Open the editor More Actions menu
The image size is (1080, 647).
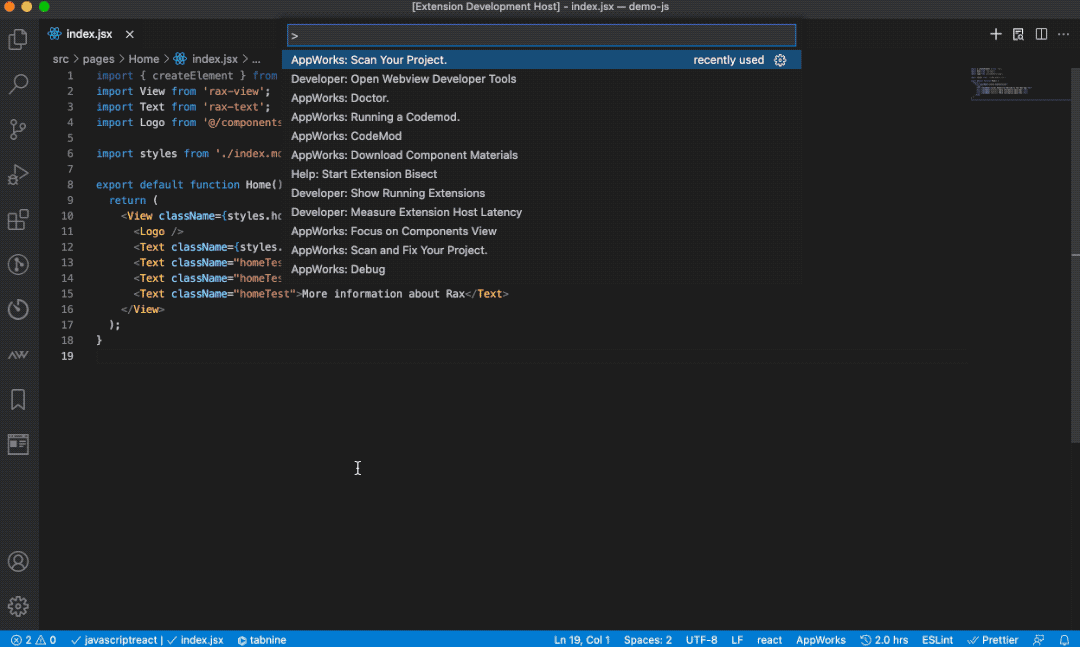coord(1063,34)
